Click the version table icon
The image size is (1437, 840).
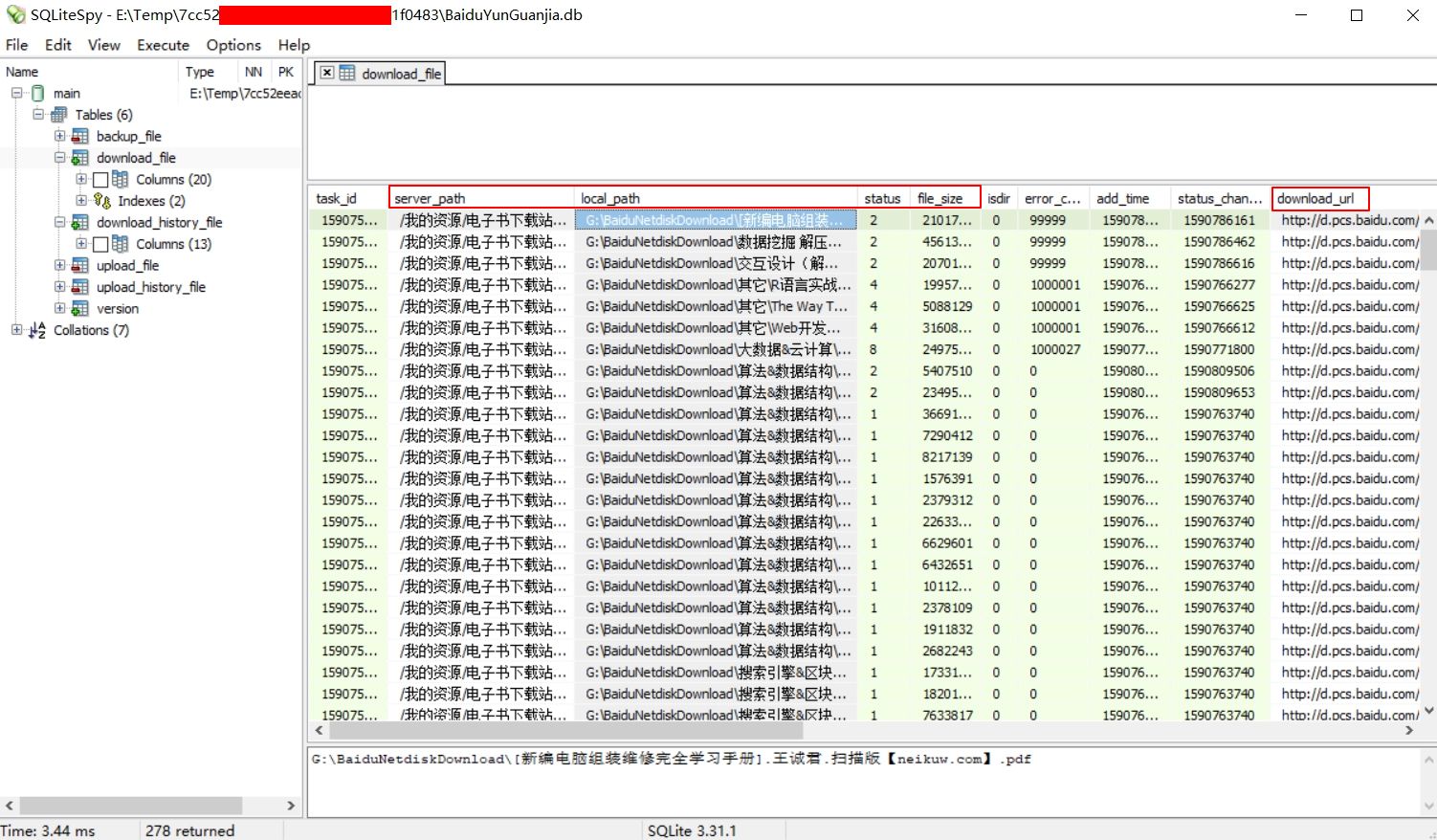(x=80, y=308)
